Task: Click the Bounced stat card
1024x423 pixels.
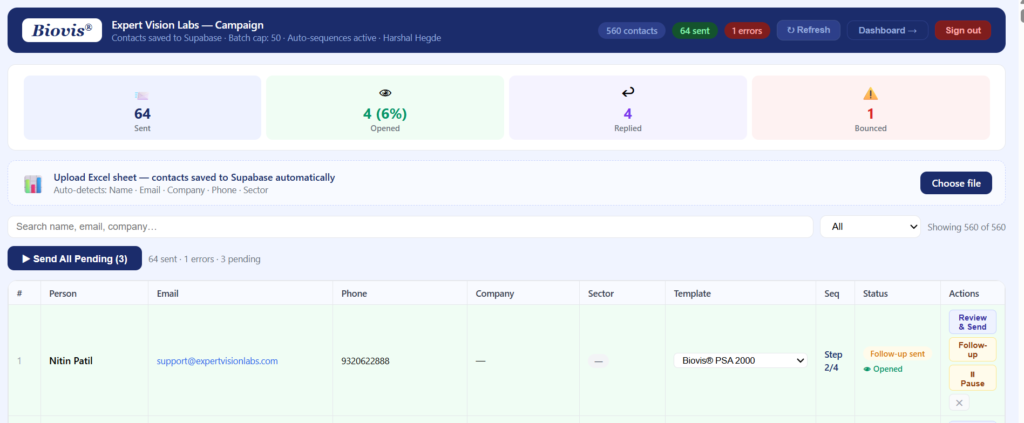Action: coord(871,108)
